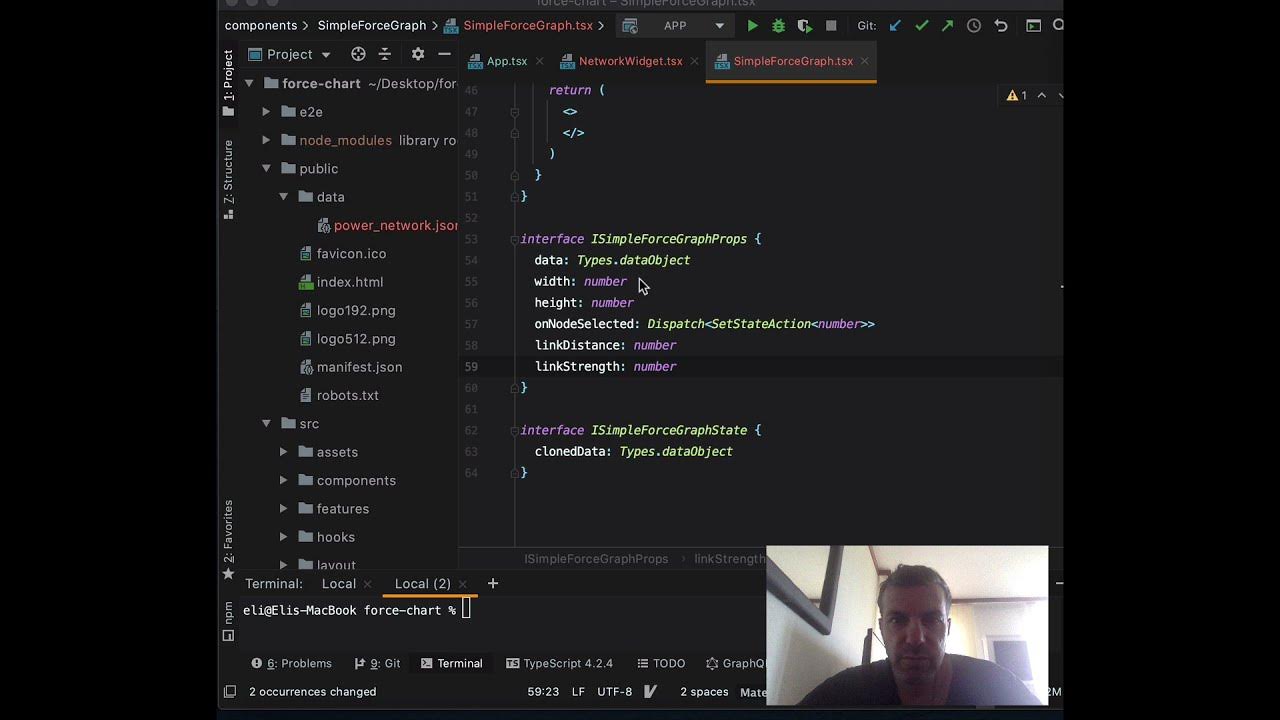Change the LF line separator
The width and height of the screenshot is (1280, 720).
click(x=578, y=692)
